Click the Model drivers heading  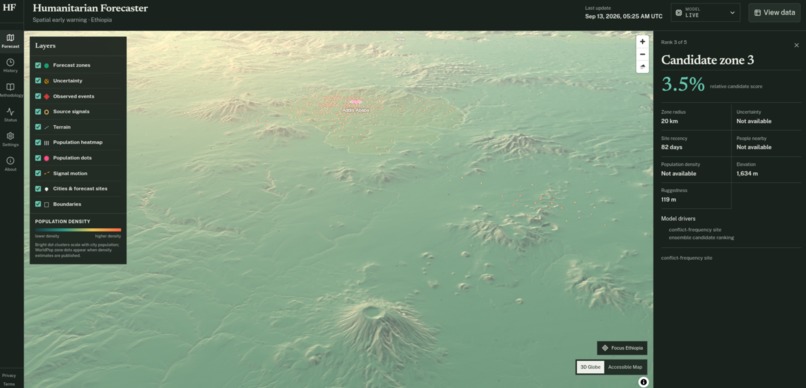(678, 218)
